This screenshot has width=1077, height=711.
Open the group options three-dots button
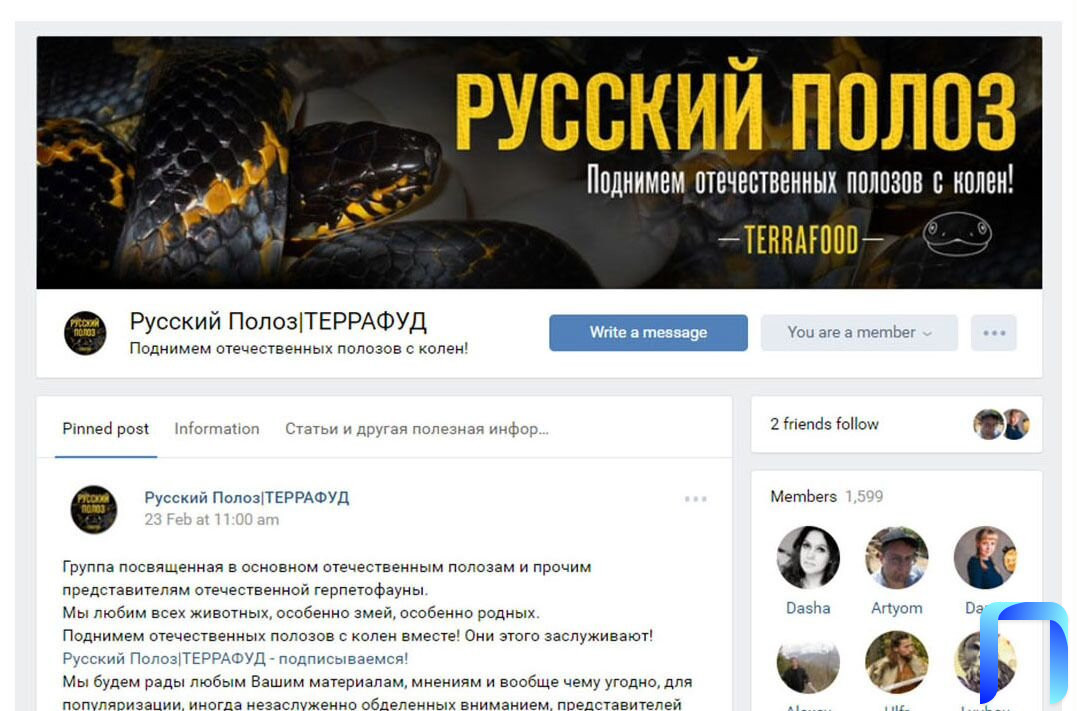click(993, 332)
